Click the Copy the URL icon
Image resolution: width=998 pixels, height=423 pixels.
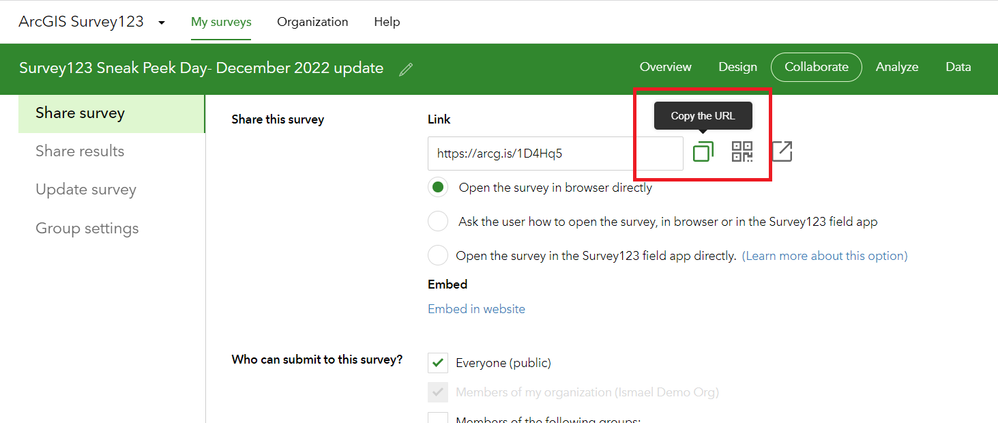click(x=703, y=152)
